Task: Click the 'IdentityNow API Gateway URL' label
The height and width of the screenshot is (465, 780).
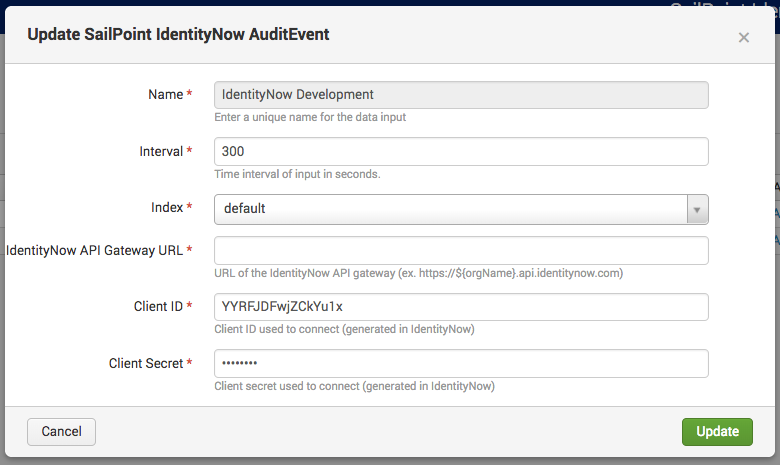Action: point(95,250)
